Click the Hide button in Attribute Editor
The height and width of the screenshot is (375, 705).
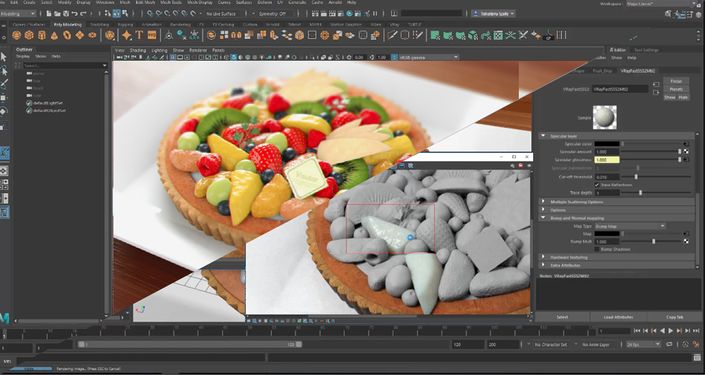tap(683, 97)
